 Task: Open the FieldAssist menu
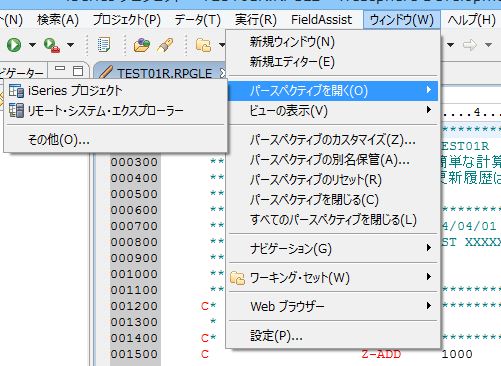tap(321, 20)
